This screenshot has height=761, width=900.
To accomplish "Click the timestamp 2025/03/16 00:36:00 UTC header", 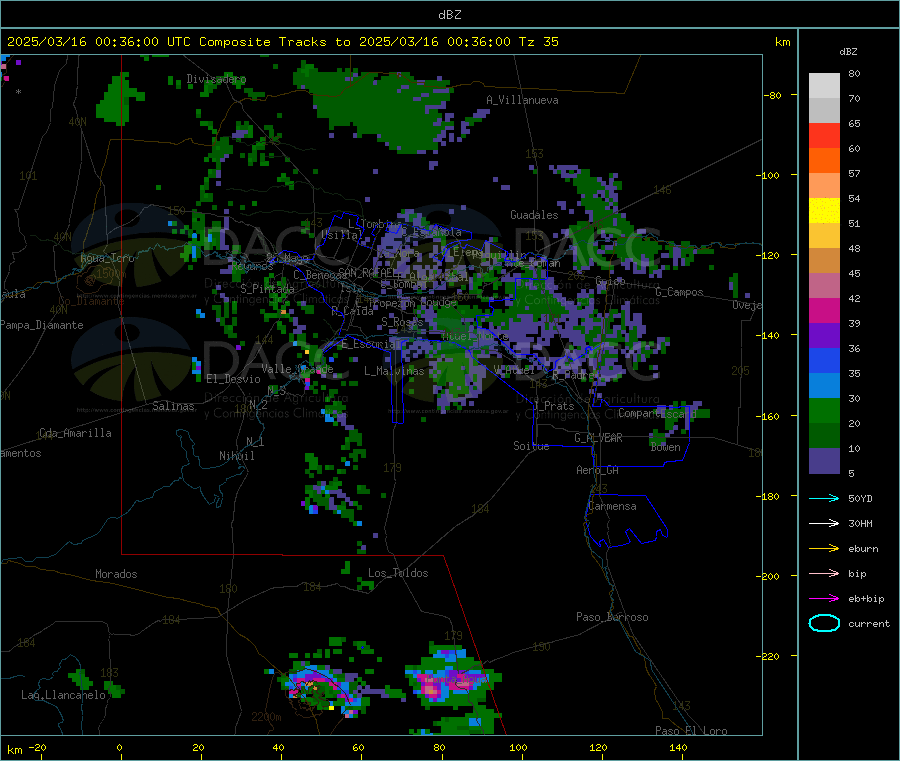I will 99,42.
